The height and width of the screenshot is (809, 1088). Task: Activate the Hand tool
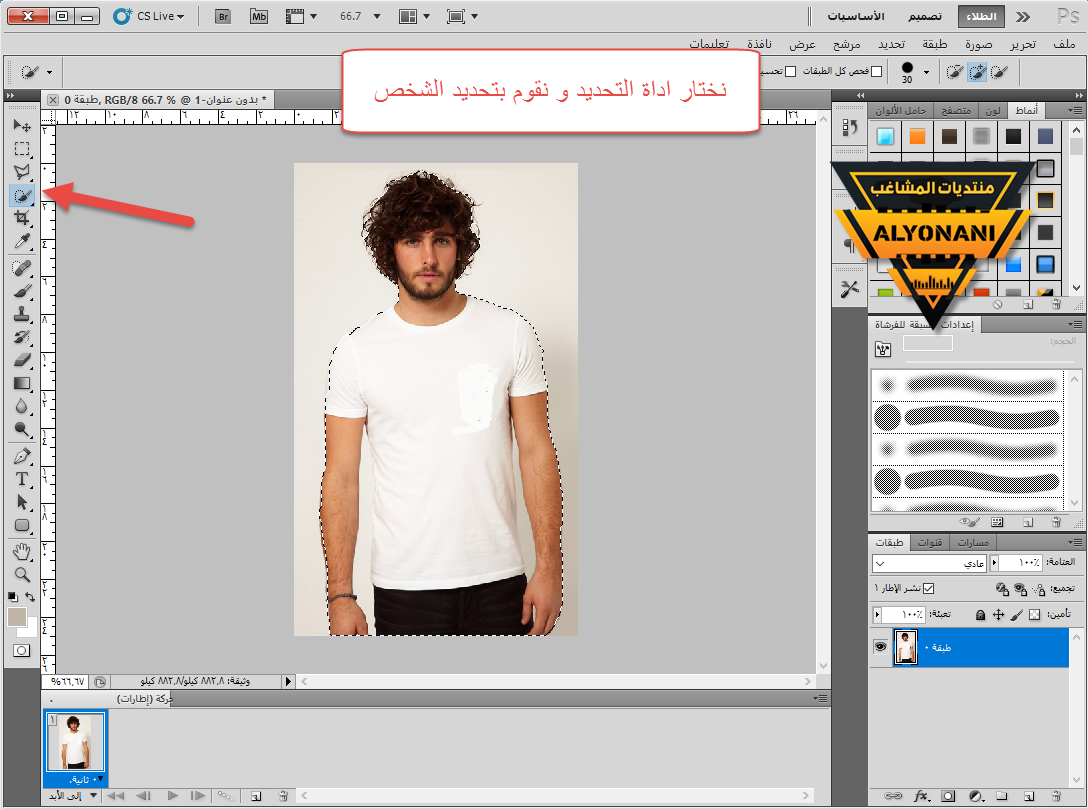[x=22, y=551]
